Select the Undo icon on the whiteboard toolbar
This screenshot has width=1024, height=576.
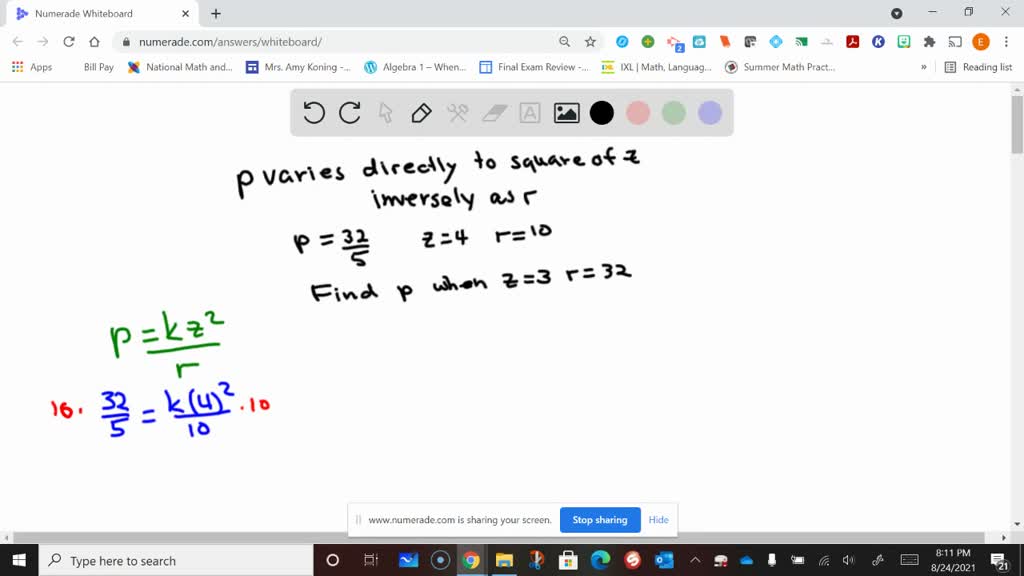(314, 113)
